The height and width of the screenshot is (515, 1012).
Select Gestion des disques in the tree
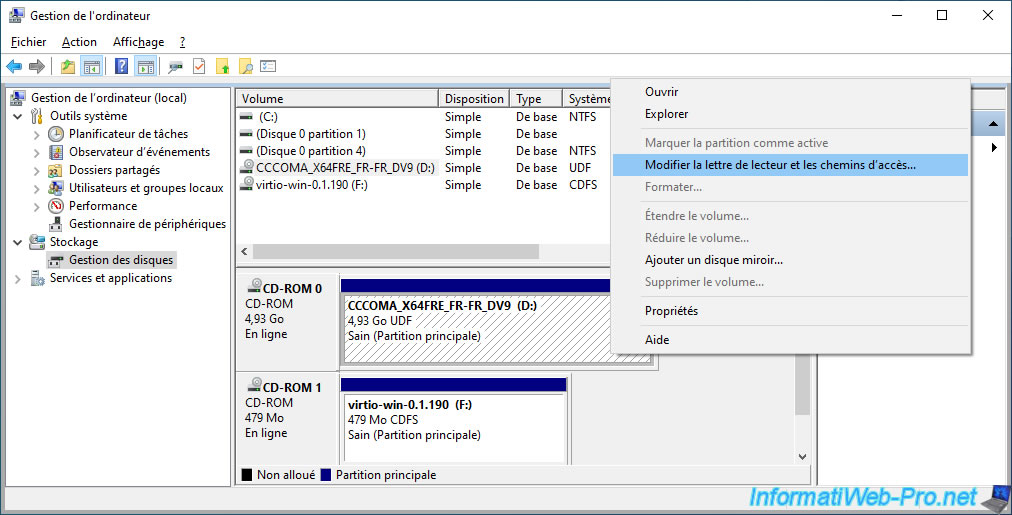[121, 259]
